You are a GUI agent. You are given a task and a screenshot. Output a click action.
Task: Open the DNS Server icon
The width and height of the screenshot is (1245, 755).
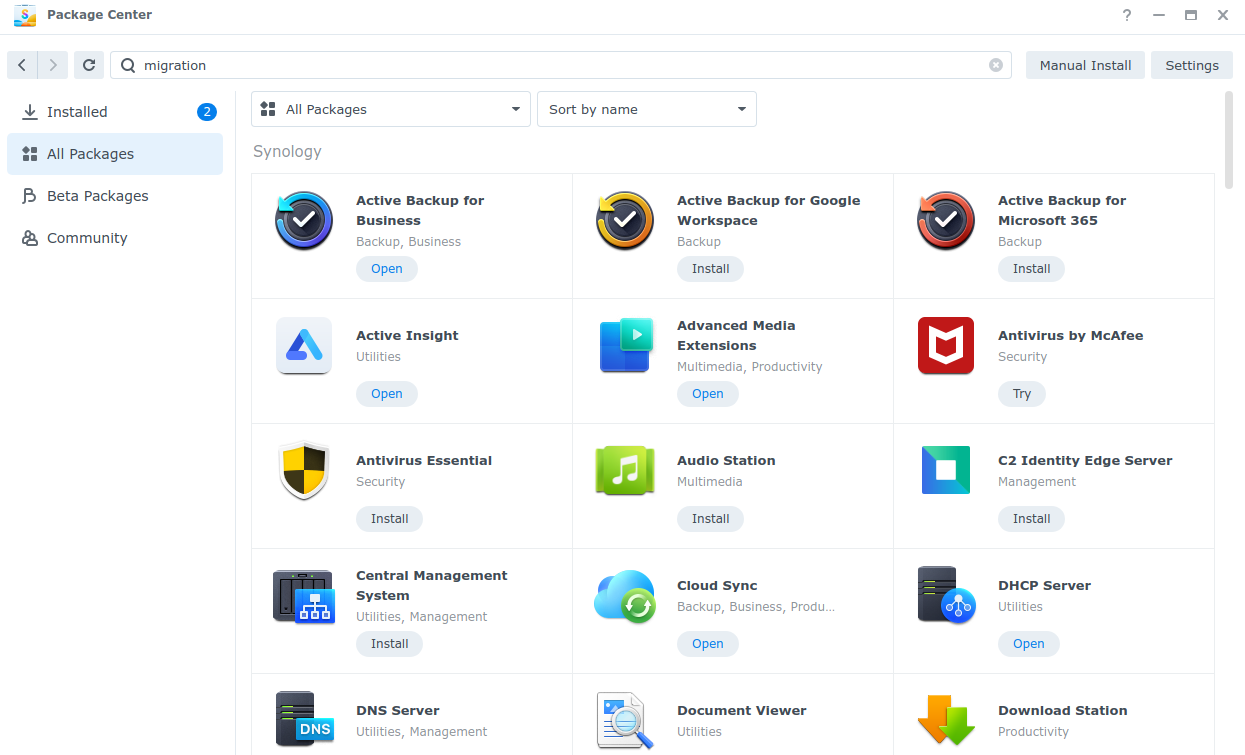click(304, 720)
